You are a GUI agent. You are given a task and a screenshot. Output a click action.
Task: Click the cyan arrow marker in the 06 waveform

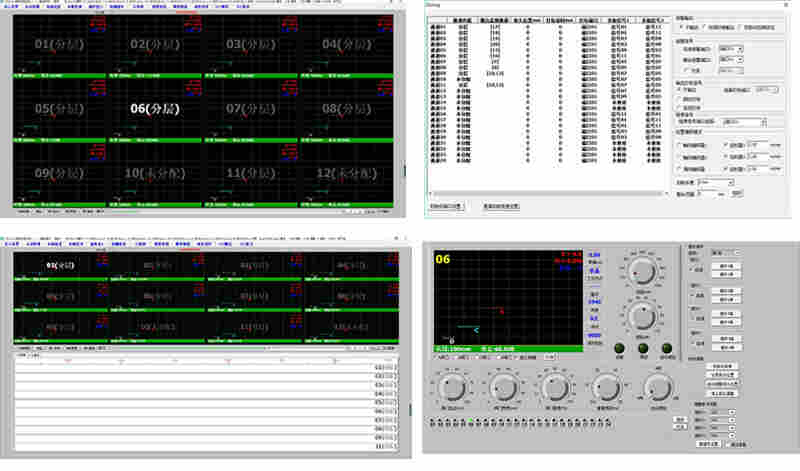476,328
